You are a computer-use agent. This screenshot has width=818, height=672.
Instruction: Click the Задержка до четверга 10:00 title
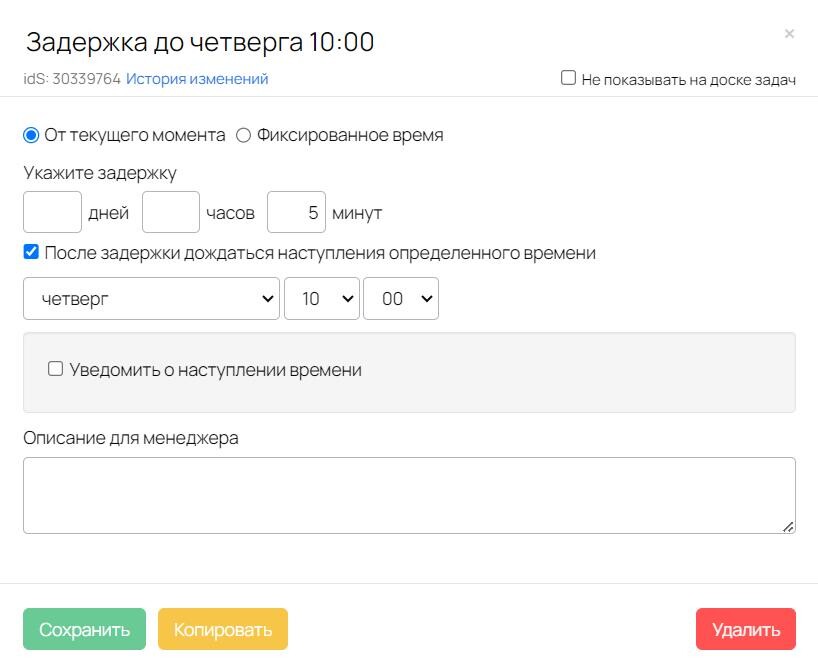[x=200, y=42]
